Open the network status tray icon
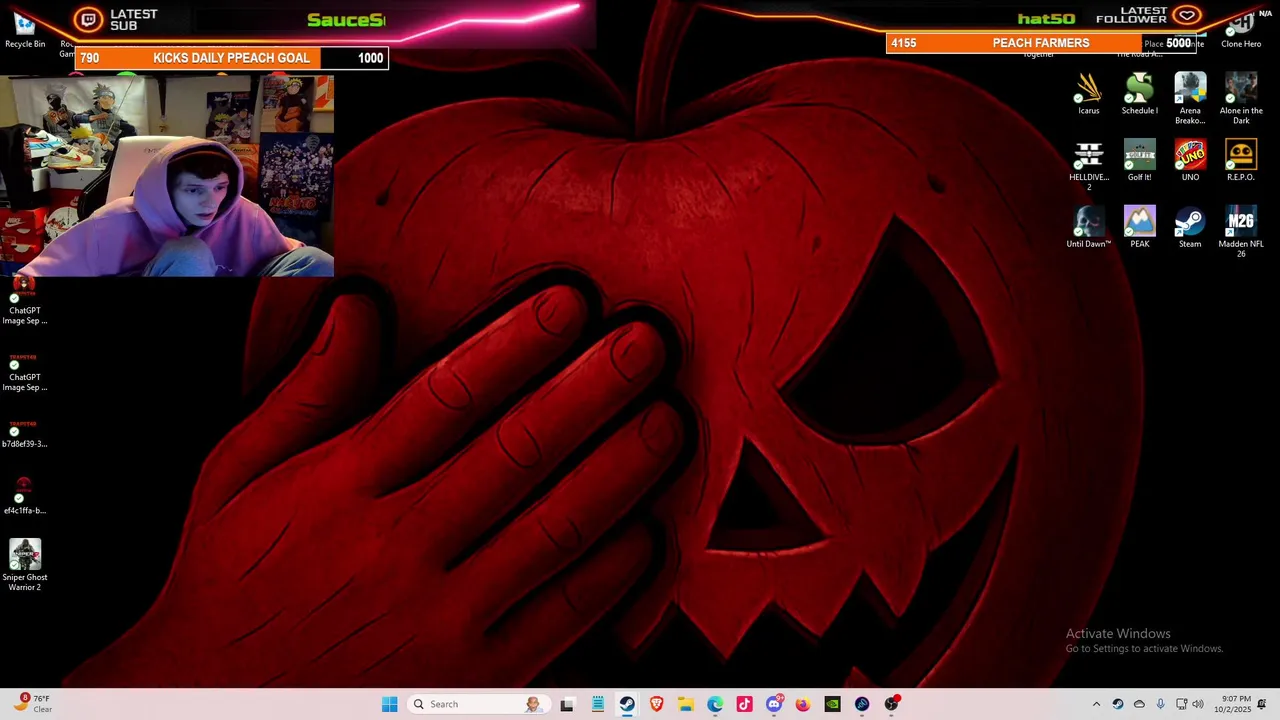The width and height of the screenshot is (1280, 720). (x=1181, y=704)
